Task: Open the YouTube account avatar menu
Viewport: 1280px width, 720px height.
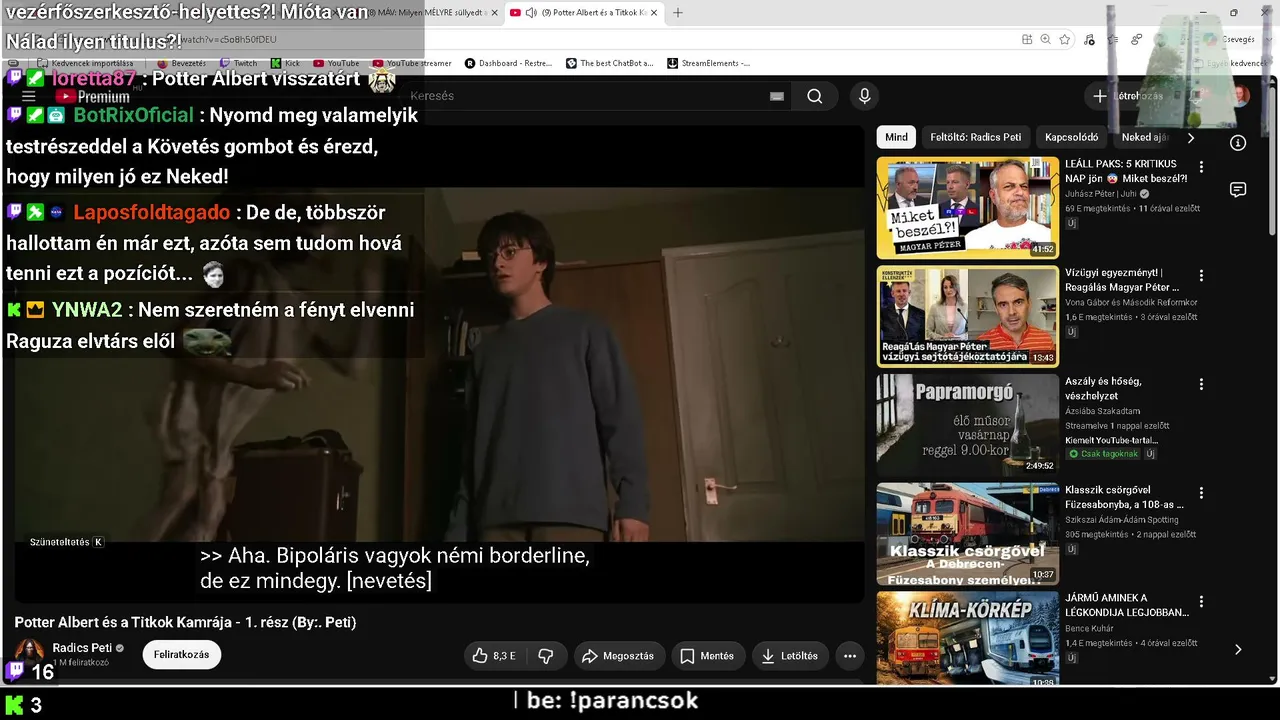Action: click(1240, 96)
